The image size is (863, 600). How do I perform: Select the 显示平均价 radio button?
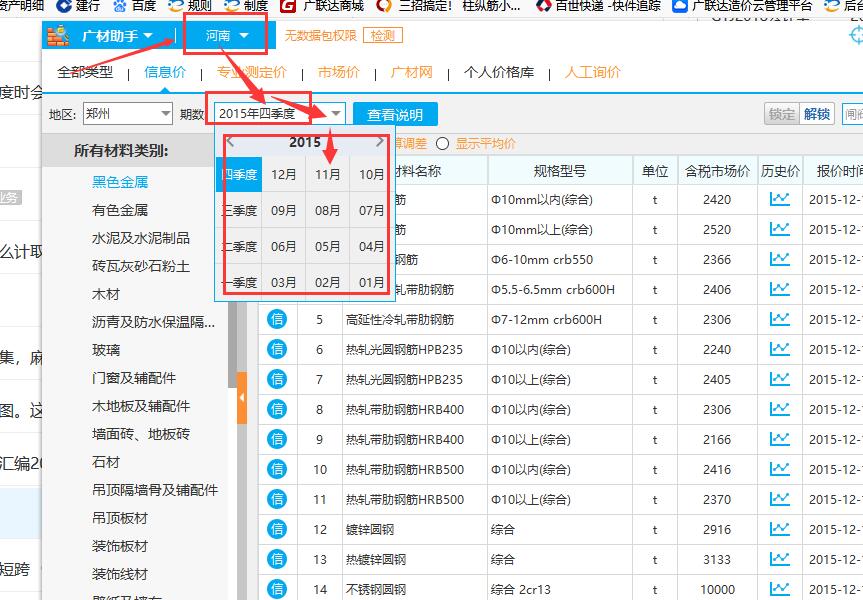pyautogui.click(x=443, y=144)
